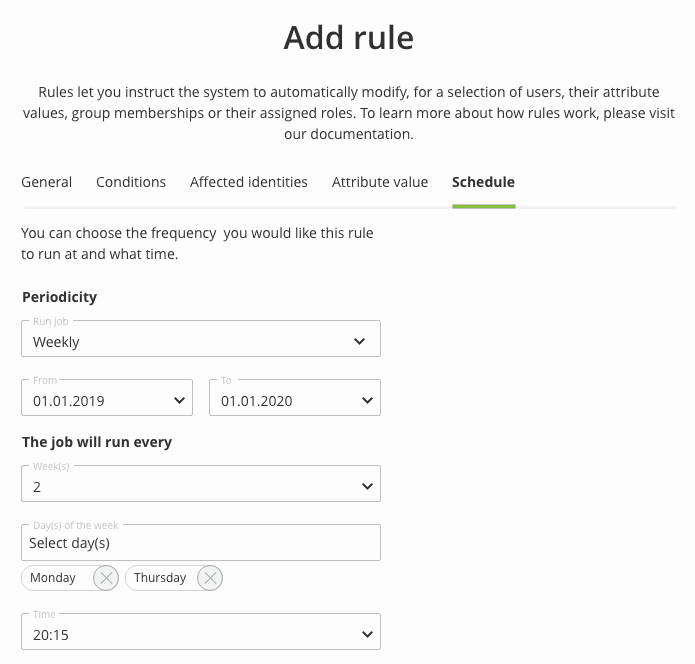Click the chevron arrow in Week(s) field

click(x=364, y=486)
